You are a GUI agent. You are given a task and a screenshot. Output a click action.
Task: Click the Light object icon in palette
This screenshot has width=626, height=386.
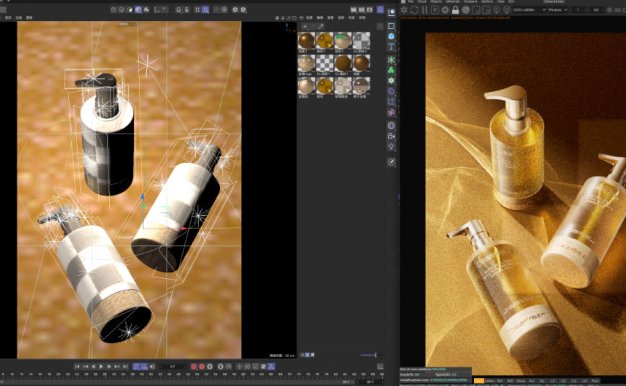tap(391, 146)
